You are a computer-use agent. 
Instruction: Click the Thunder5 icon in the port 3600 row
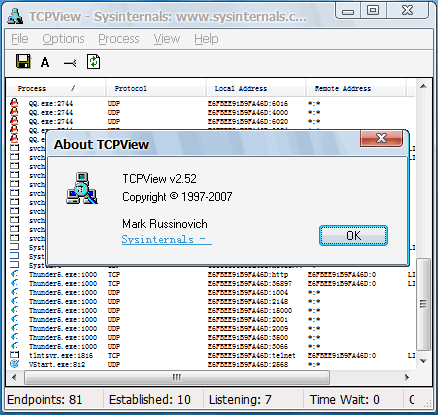15,337
